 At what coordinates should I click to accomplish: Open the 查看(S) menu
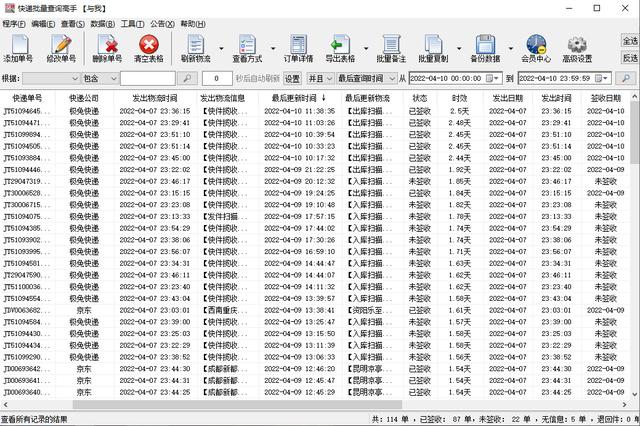[73, 24]
